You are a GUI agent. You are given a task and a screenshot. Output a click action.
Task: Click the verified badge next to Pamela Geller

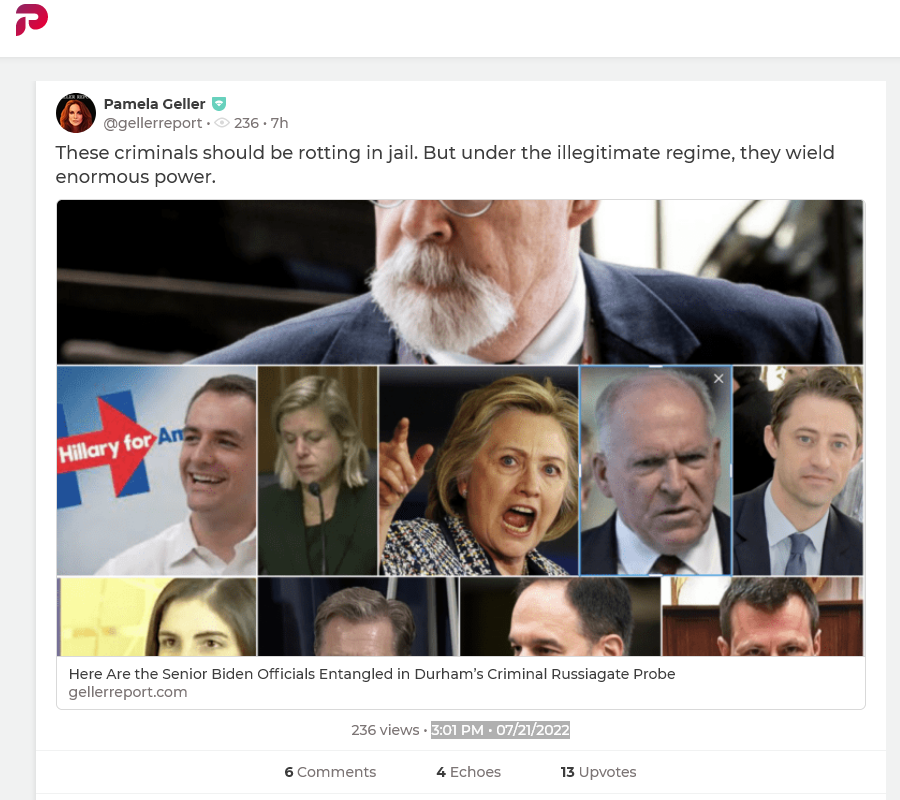219,104
